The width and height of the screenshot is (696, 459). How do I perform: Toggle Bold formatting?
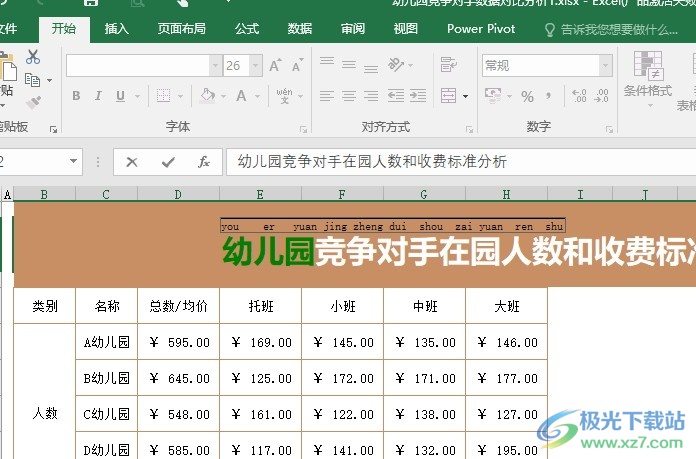point(76,95)
